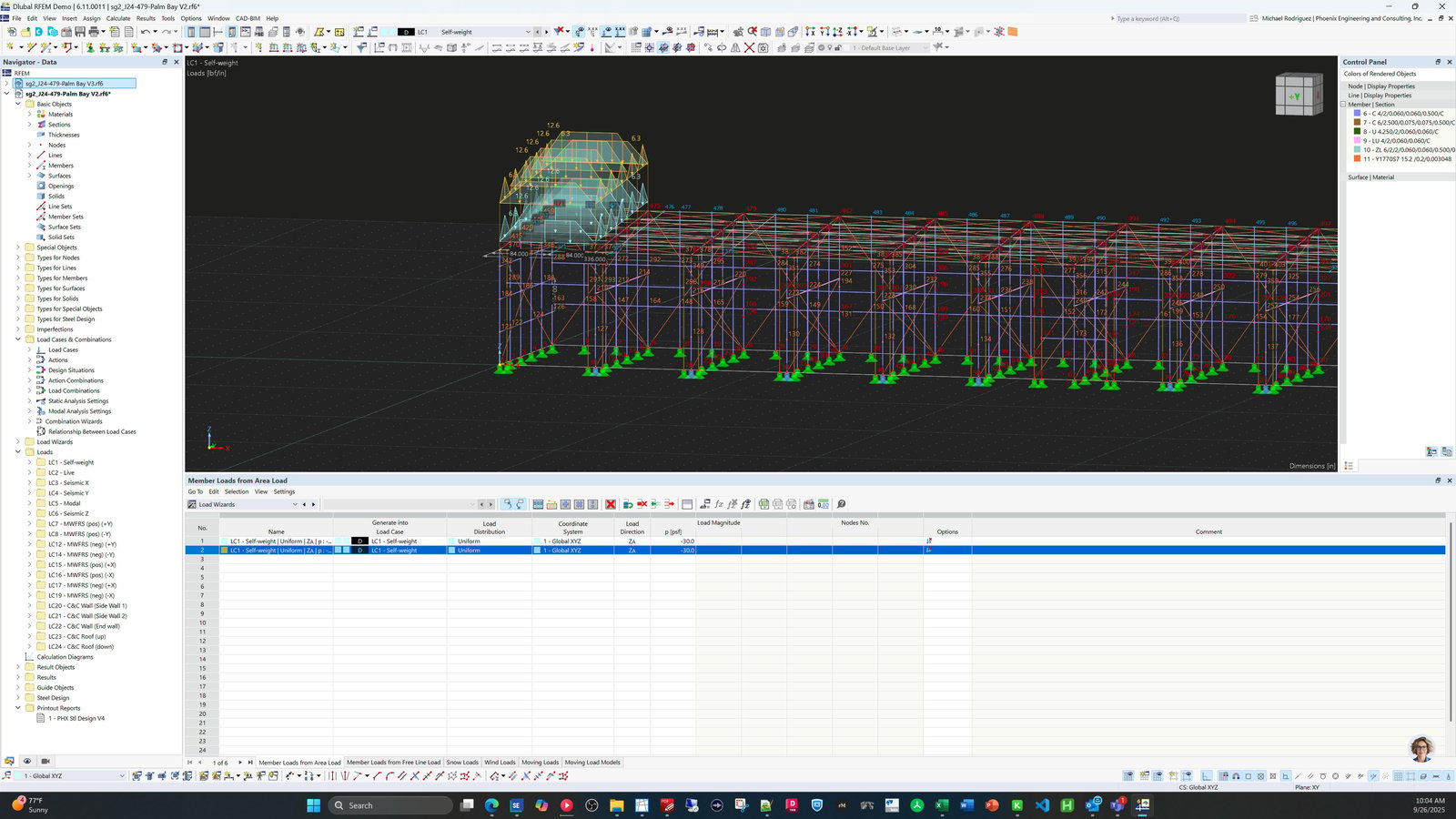
Task: Click the fx formula icon in table toolbar
Action: tap(719, 504)
